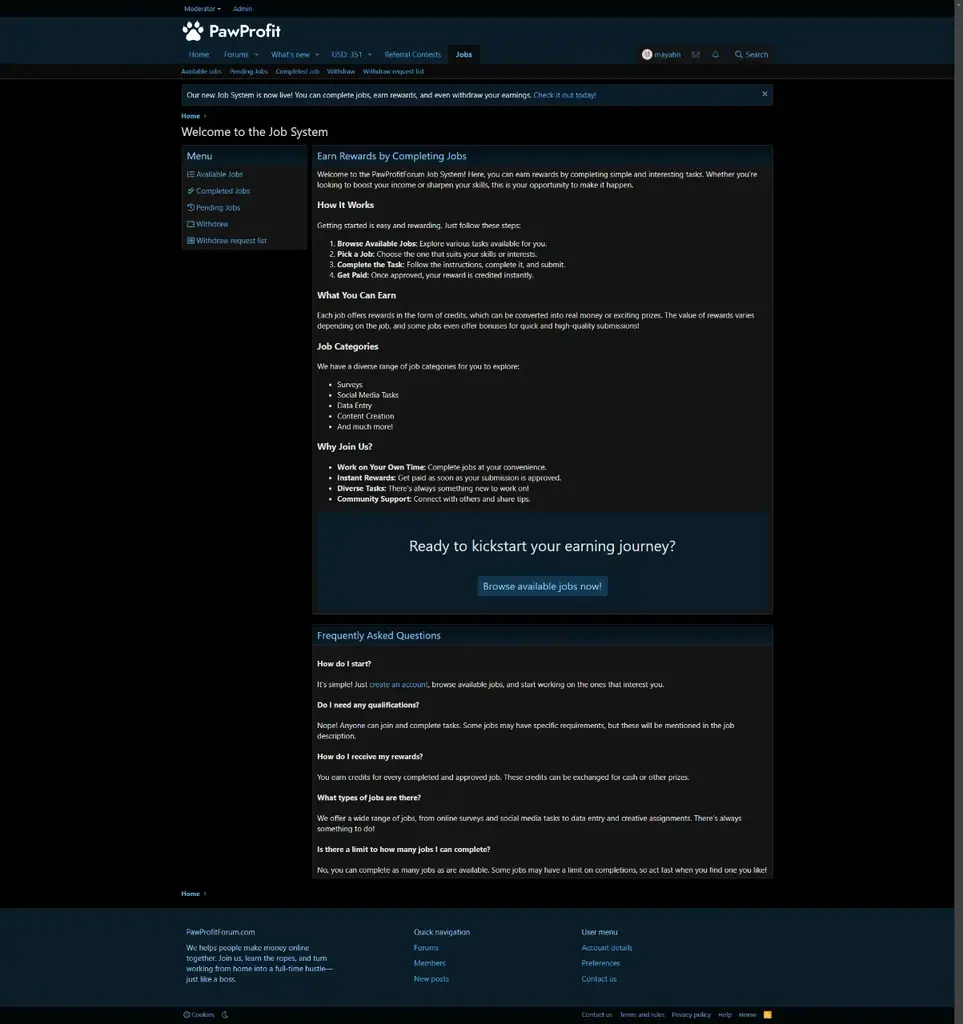Screen dimensions: 963x1024
Task: Click the Browse available jobs now! button
Action: (542, 586)
